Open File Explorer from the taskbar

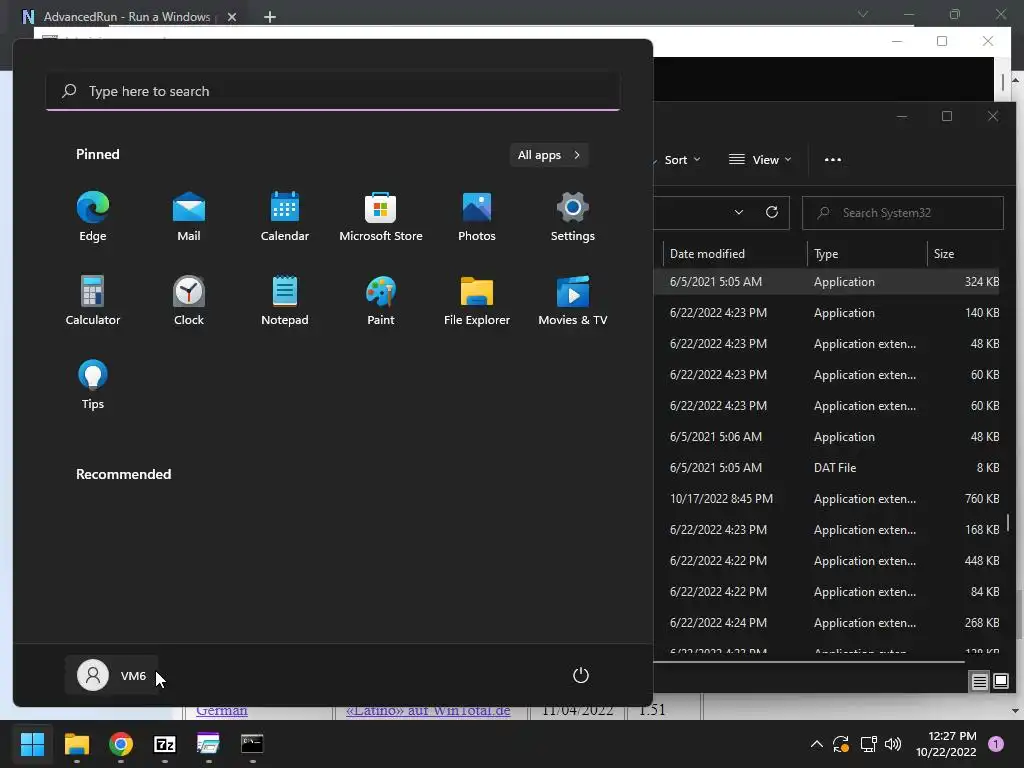(77, 744)
